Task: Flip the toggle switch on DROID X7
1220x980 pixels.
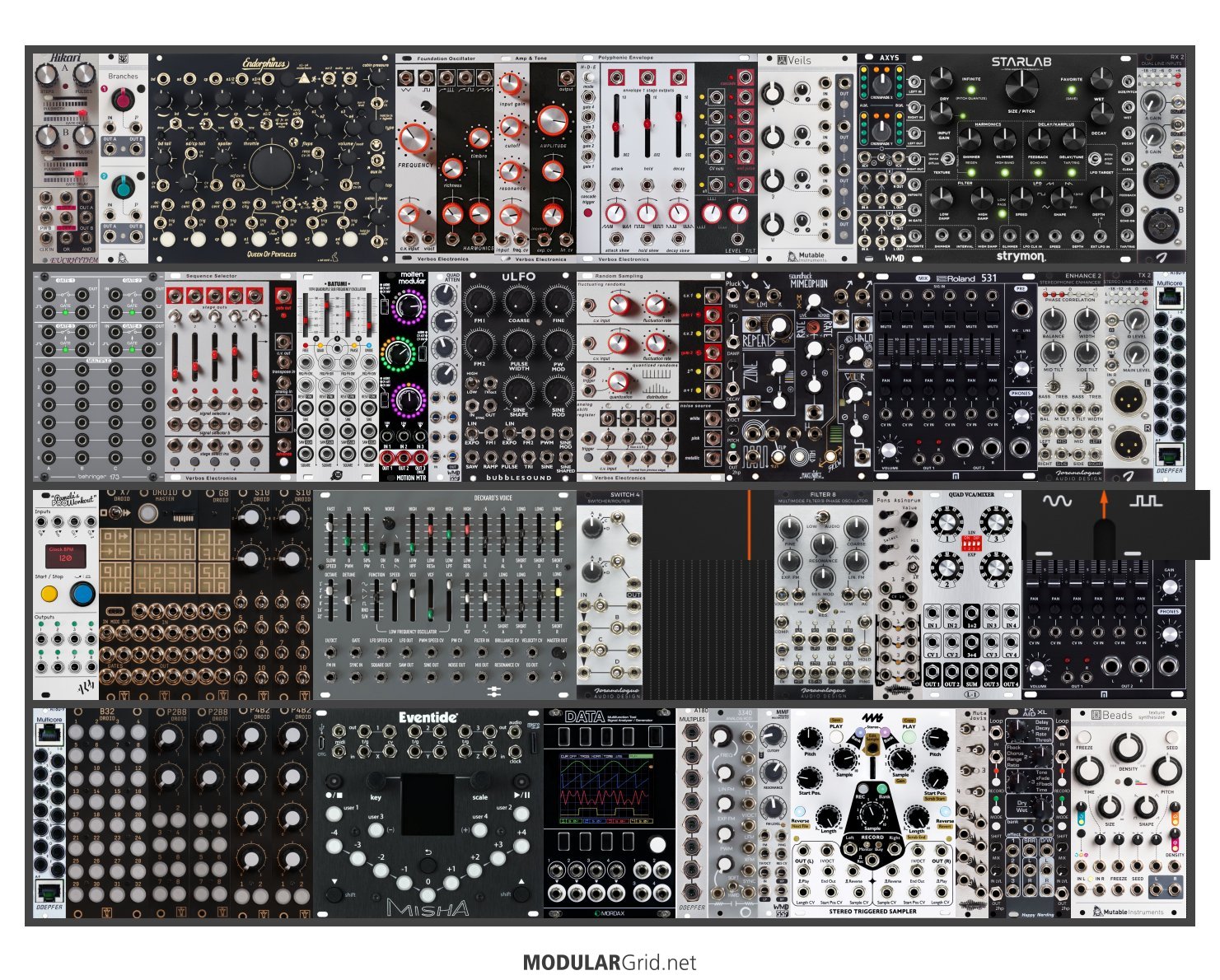Action: (x=117, y=513)
